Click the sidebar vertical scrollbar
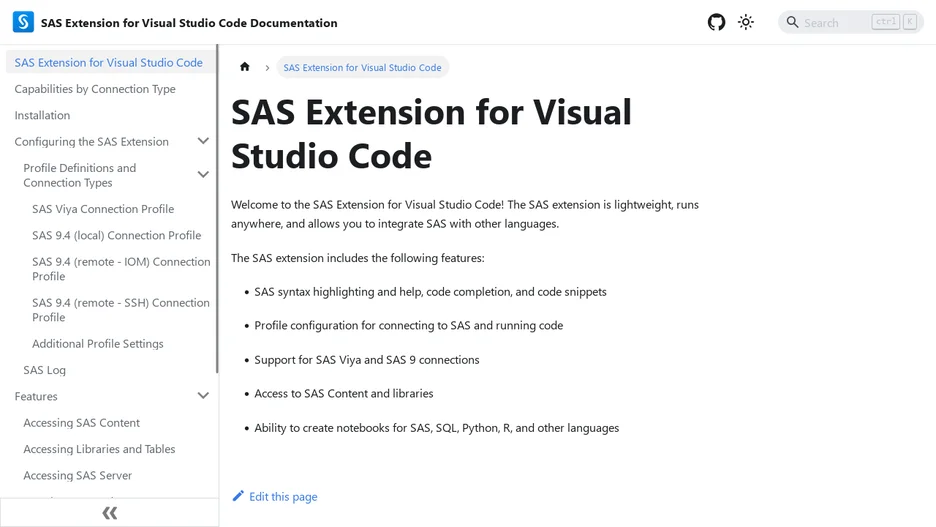The width and height of the screenshot is (936, 527). tap(217, 209)
